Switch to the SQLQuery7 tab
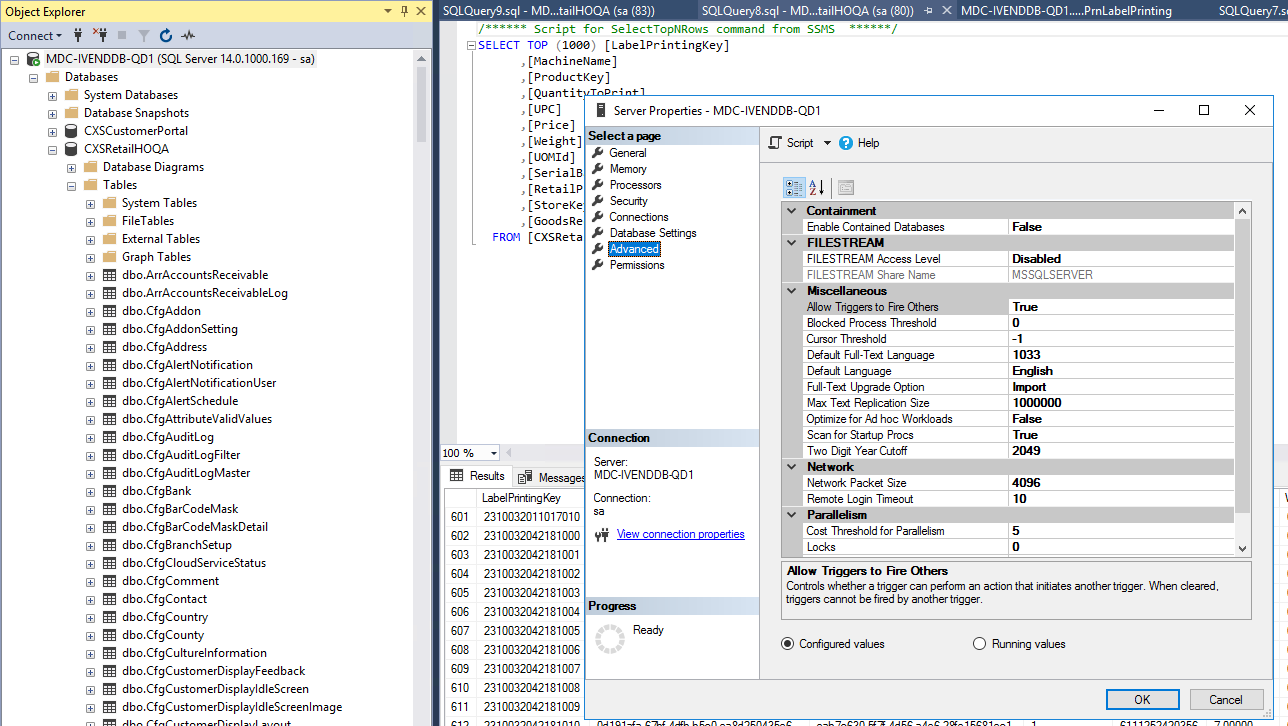This screenshot has width=1288, height=726. pos(1253,11)
